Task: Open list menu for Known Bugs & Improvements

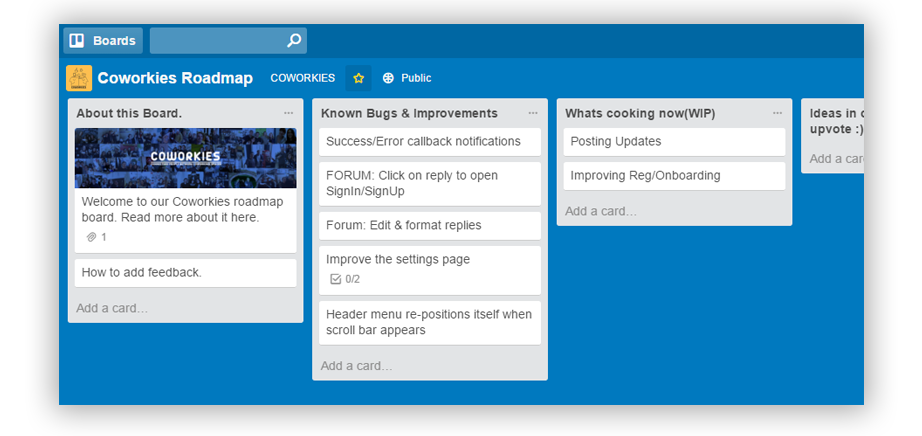Action: [533, 113]
